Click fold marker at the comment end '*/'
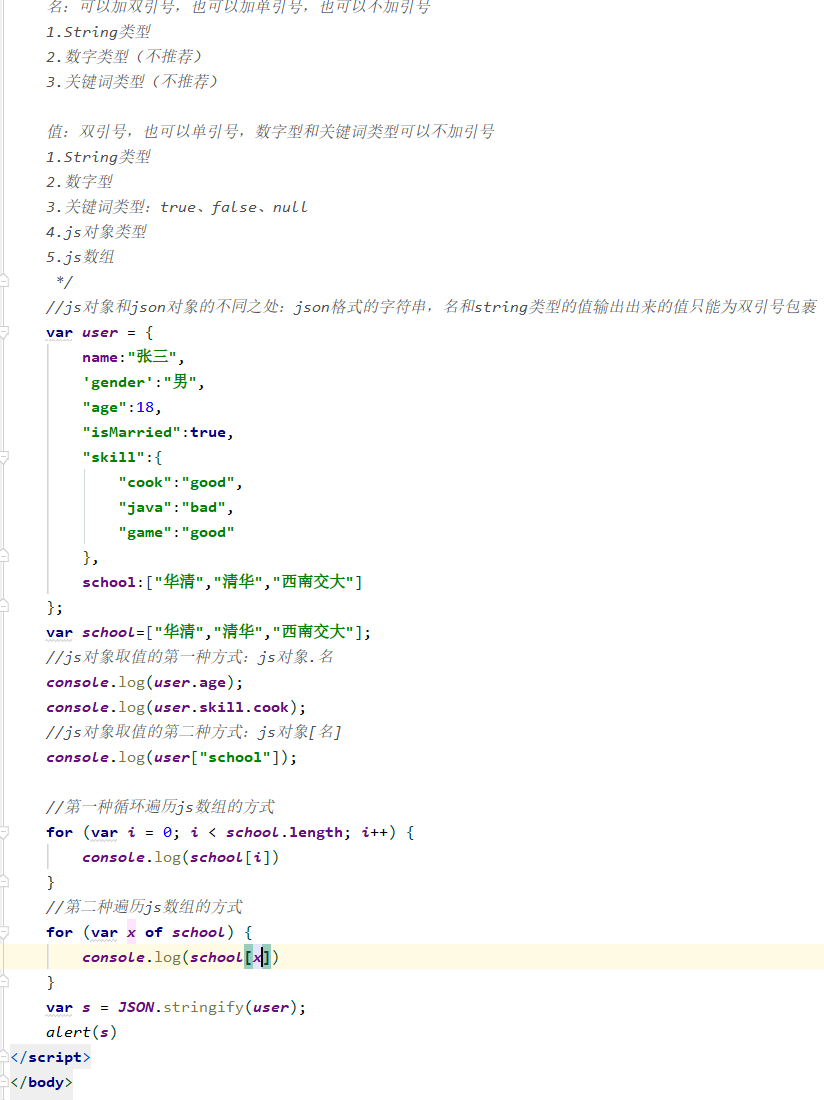This screenshot has width=824, height=1100. (4, 281)
